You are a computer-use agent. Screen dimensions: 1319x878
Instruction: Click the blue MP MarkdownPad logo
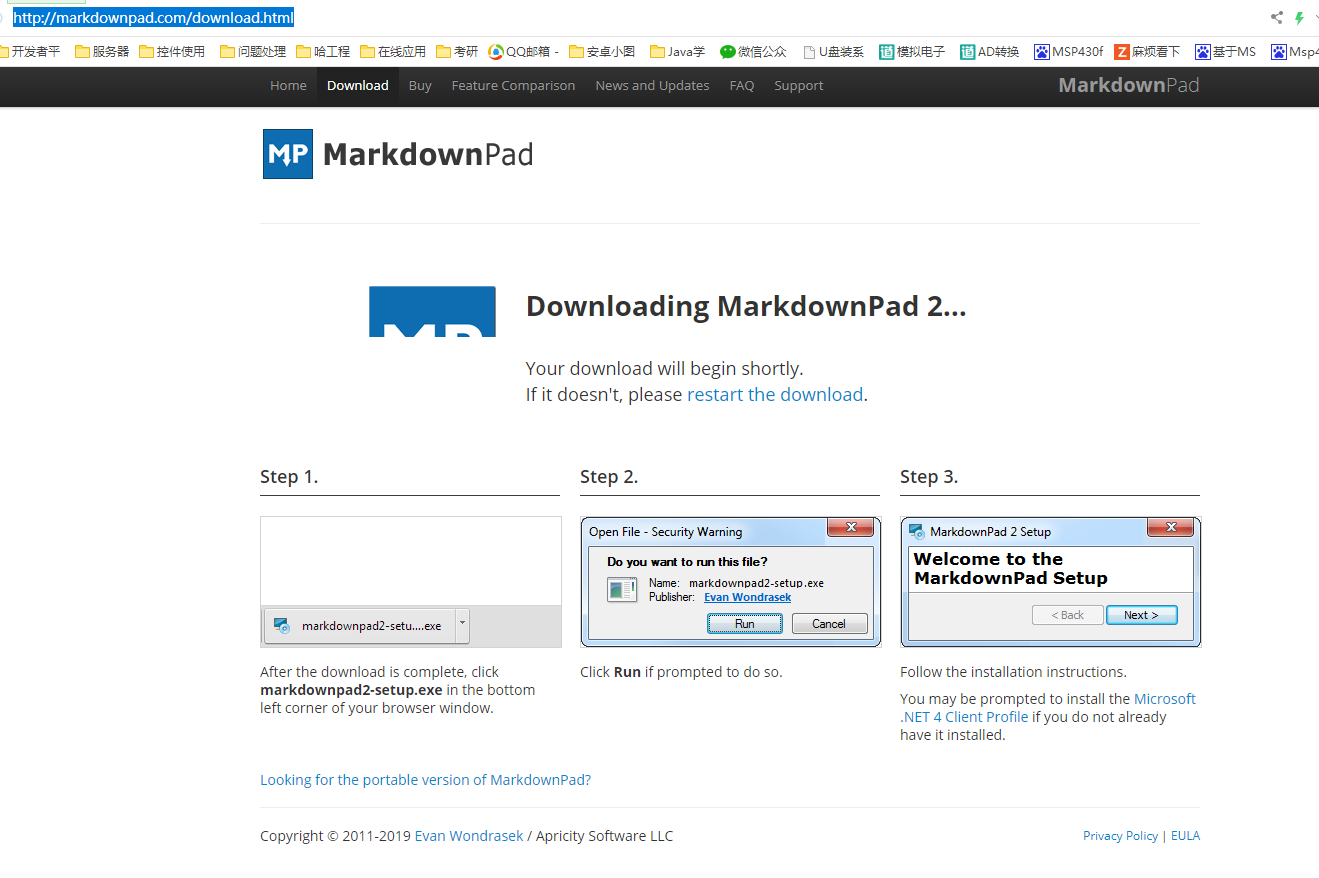[x=287, y=154]
